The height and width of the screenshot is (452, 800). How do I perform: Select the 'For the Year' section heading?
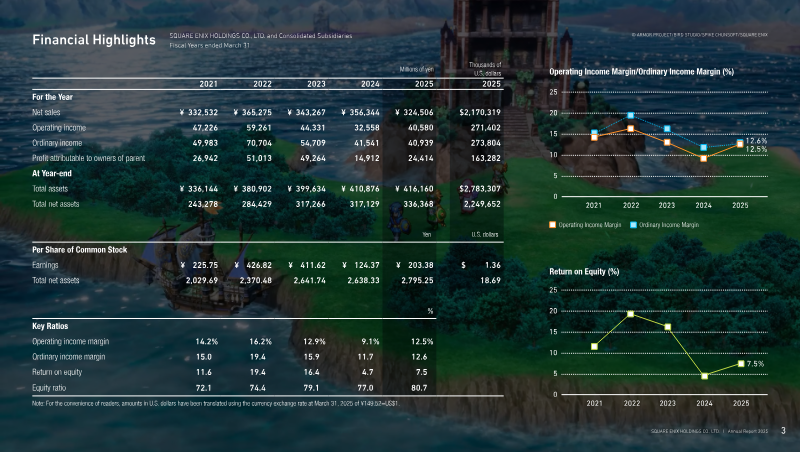57,97
